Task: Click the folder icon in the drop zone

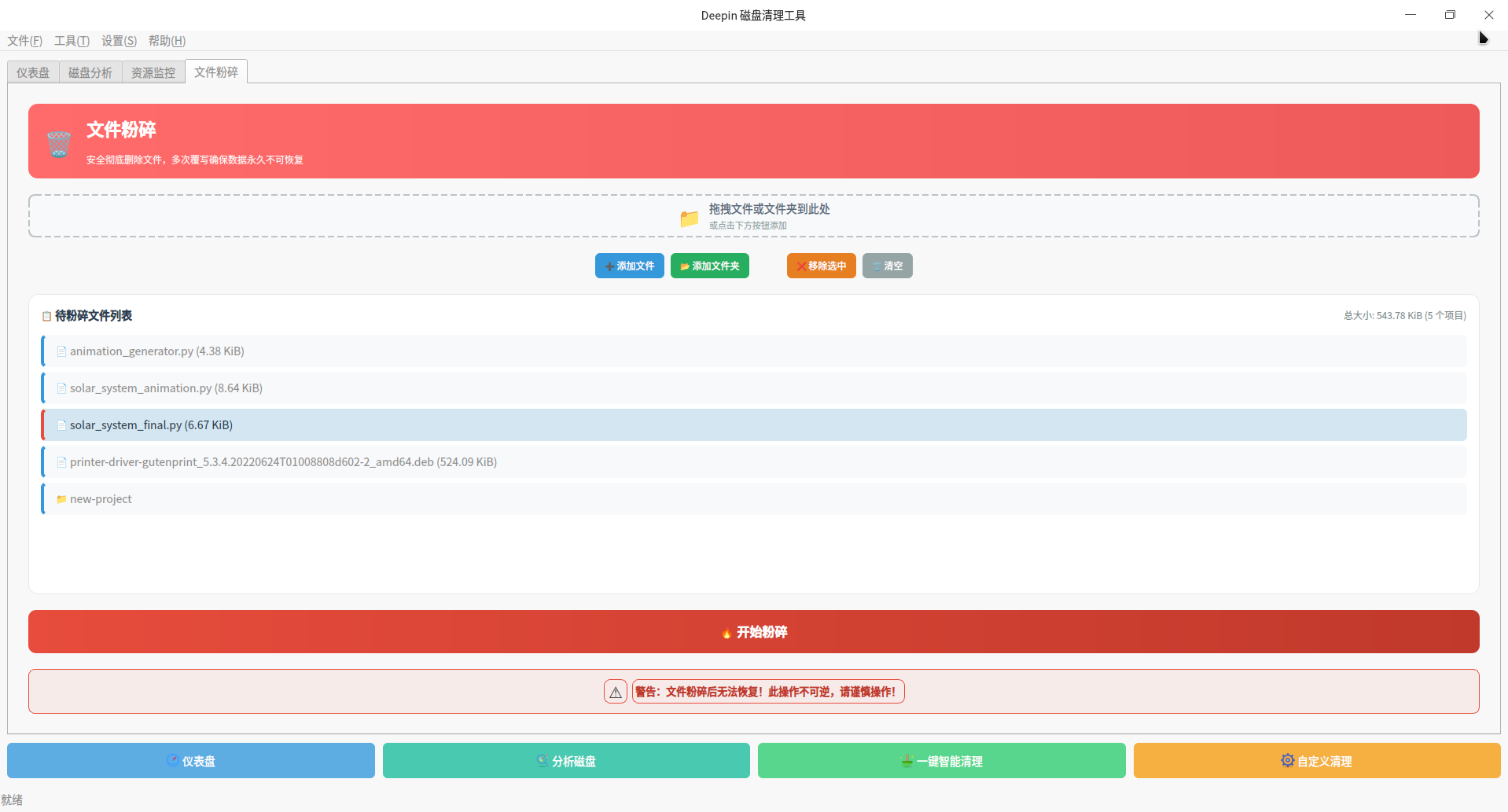Action: coord(690,218)
